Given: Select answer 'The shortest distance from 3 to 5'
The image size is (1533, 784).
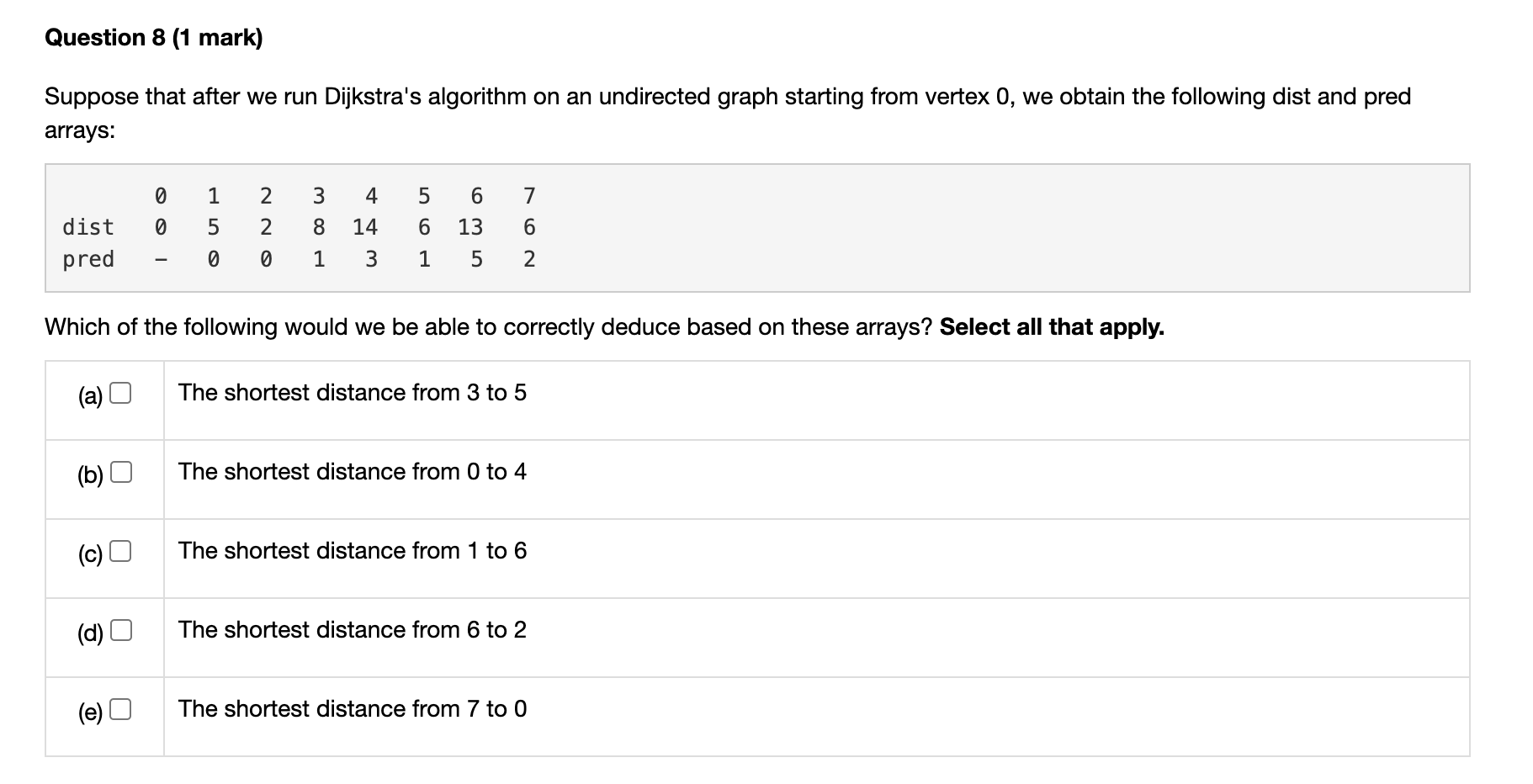Looking at the screenshot, I should [x=353, y=392].
